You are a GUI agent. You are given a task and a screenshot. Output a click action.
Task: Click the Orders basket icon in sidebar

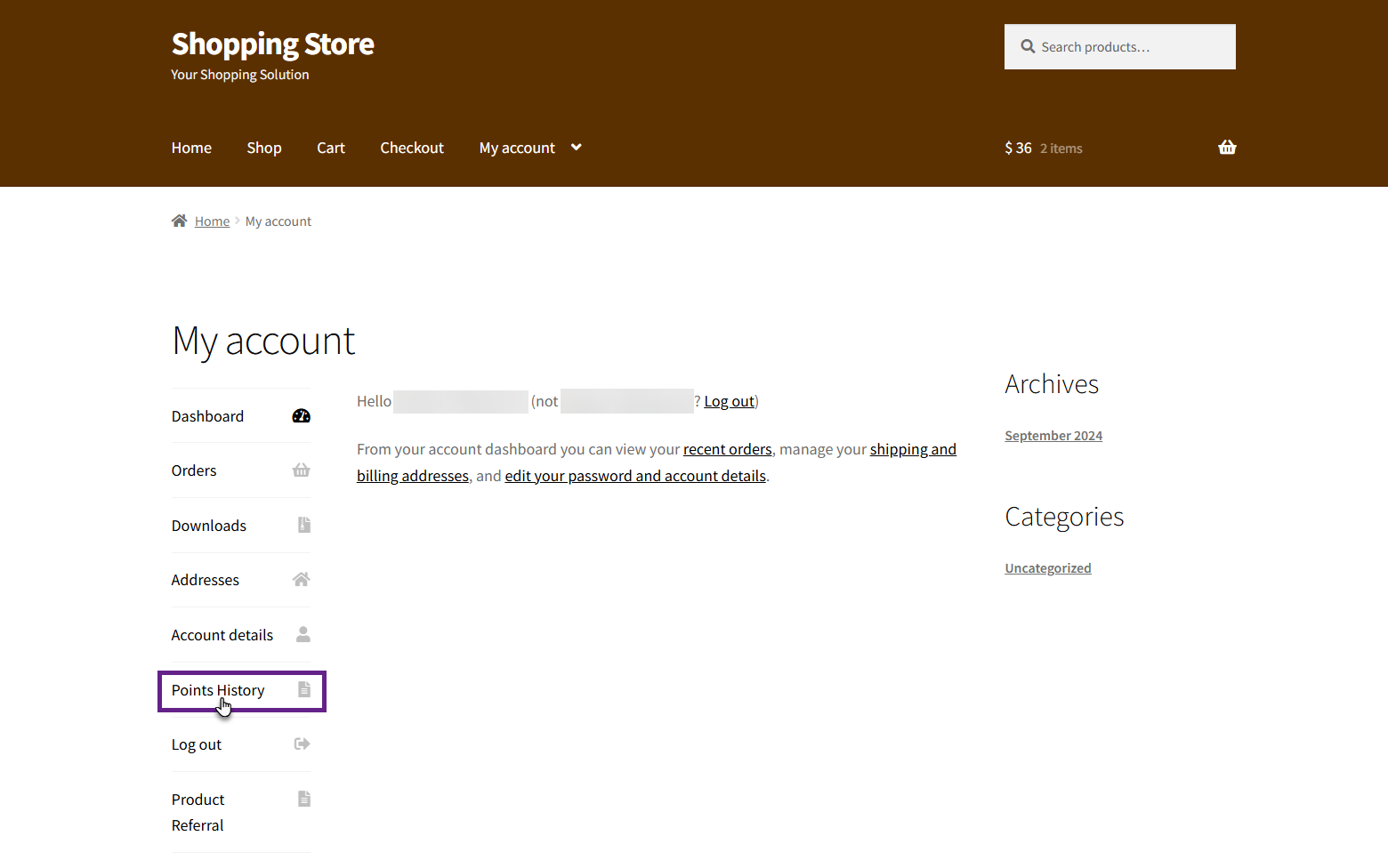[x=302, y=470]
